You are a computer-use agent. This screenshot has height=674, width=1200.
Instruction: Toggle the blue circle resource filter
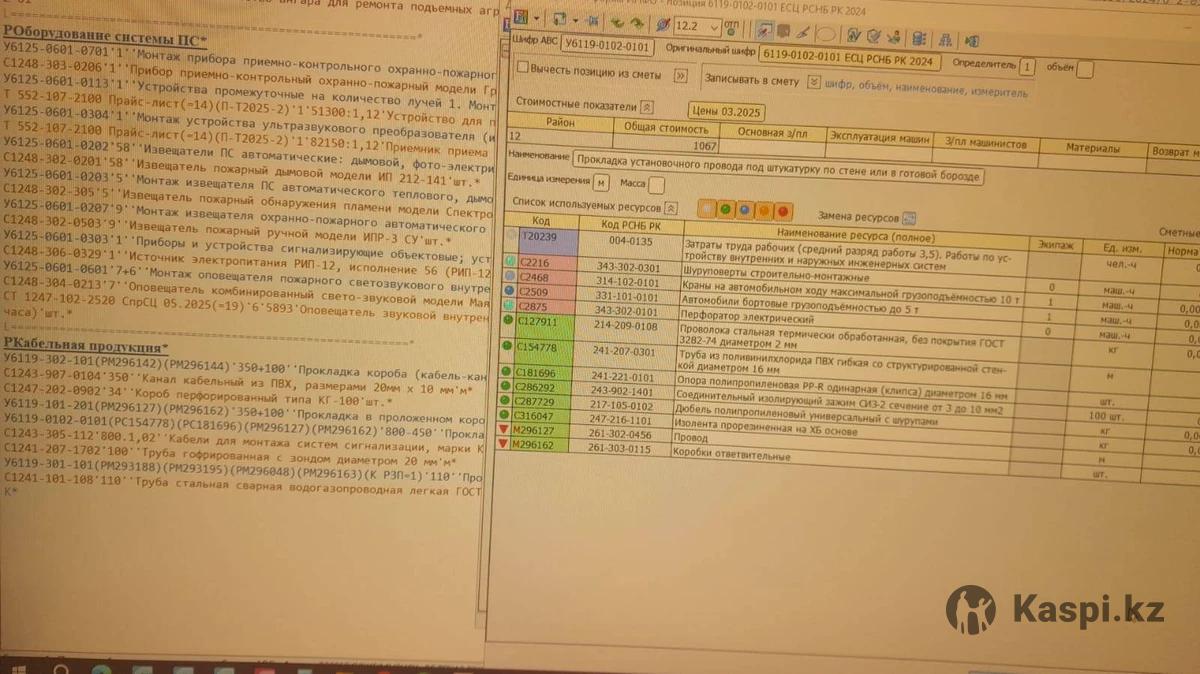(x=745, y=210)
